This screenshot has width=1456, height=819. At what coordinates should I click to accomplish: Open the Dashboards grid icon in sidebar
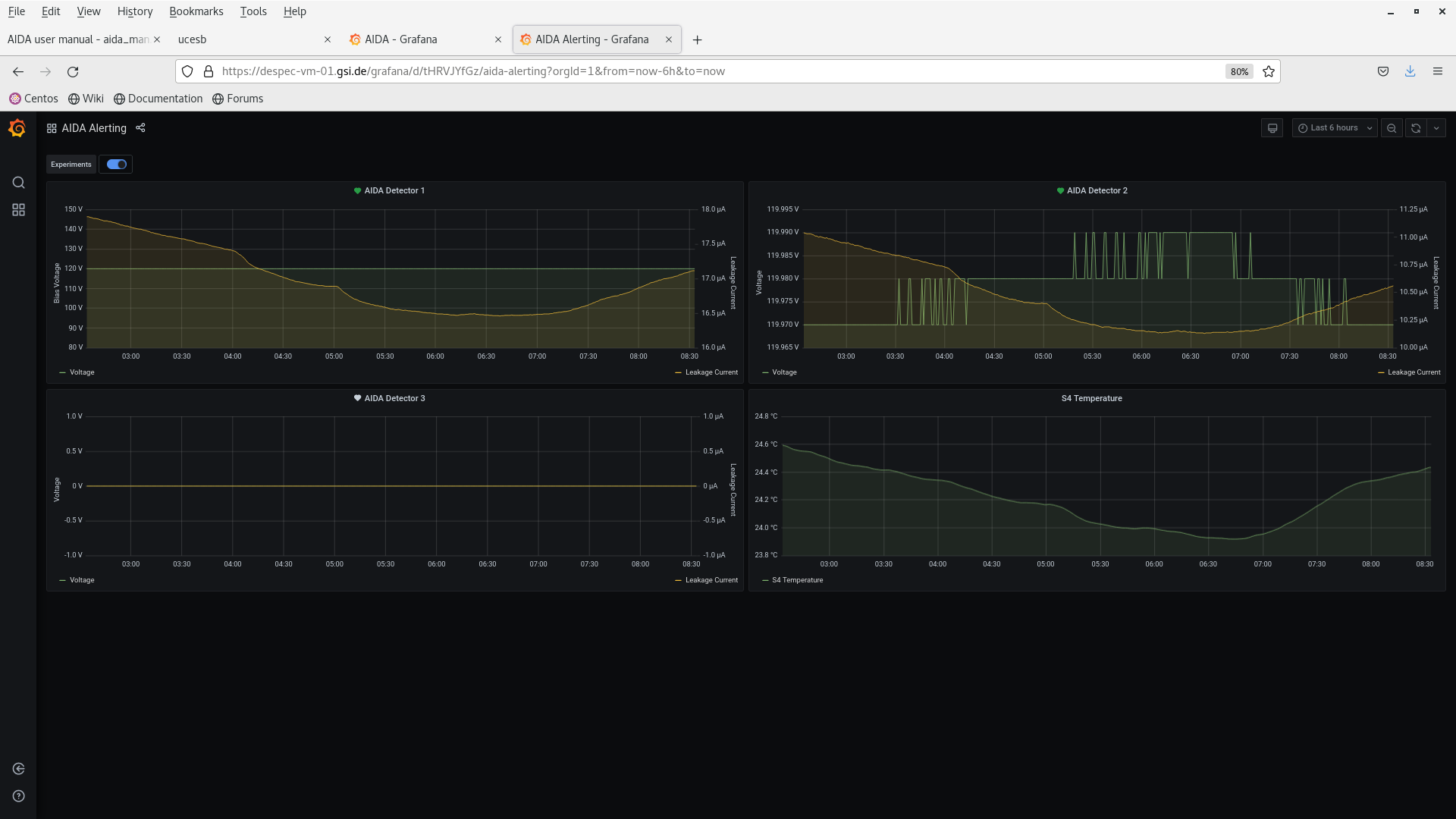click(18, 210)
